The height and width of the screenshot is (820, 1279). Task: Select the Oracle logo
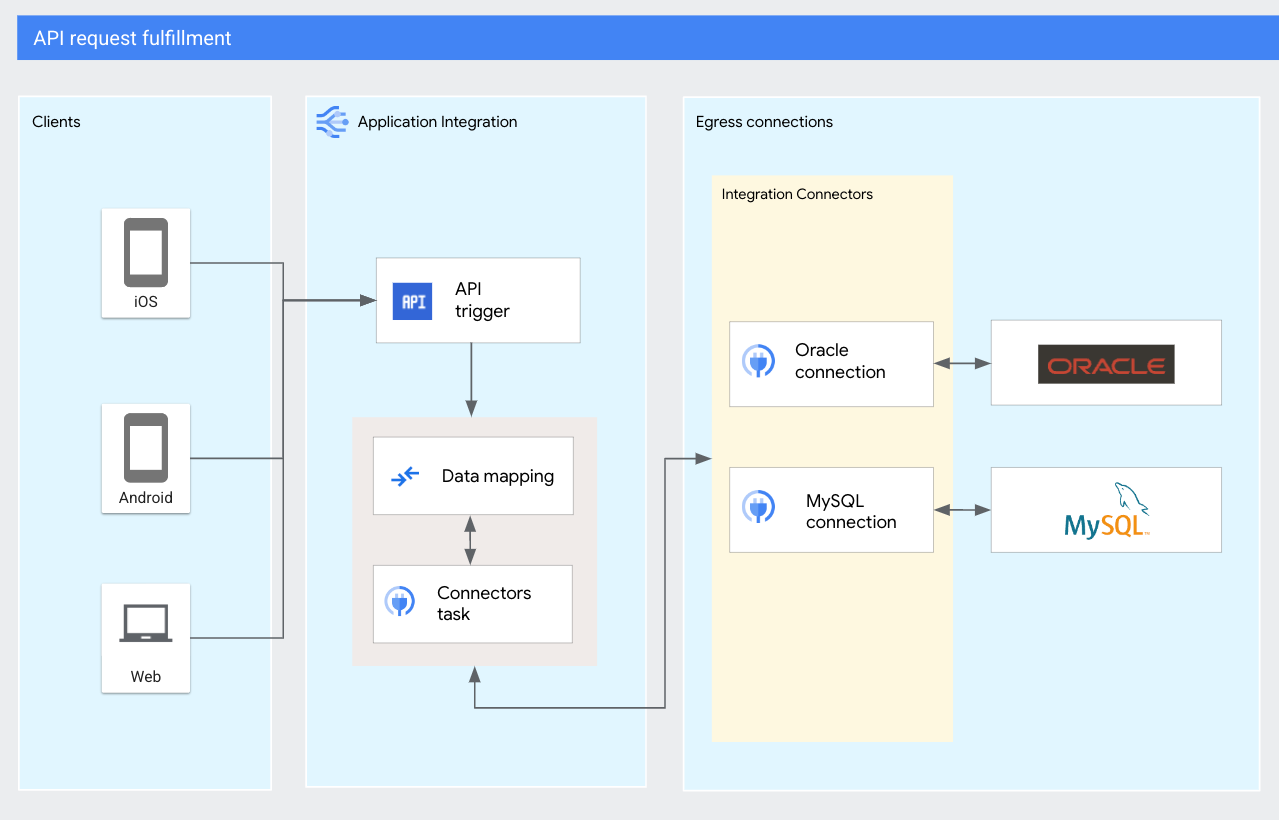(x=1105, y=364)
